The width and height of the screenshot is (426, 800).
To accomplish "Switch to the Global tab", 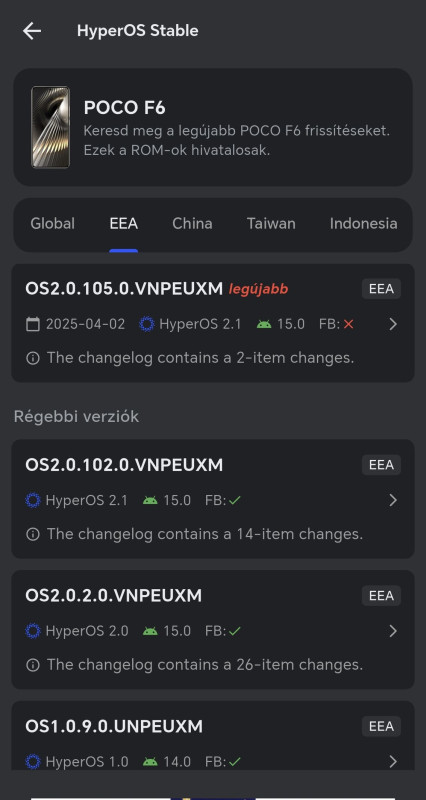I will tap(53, 223).
